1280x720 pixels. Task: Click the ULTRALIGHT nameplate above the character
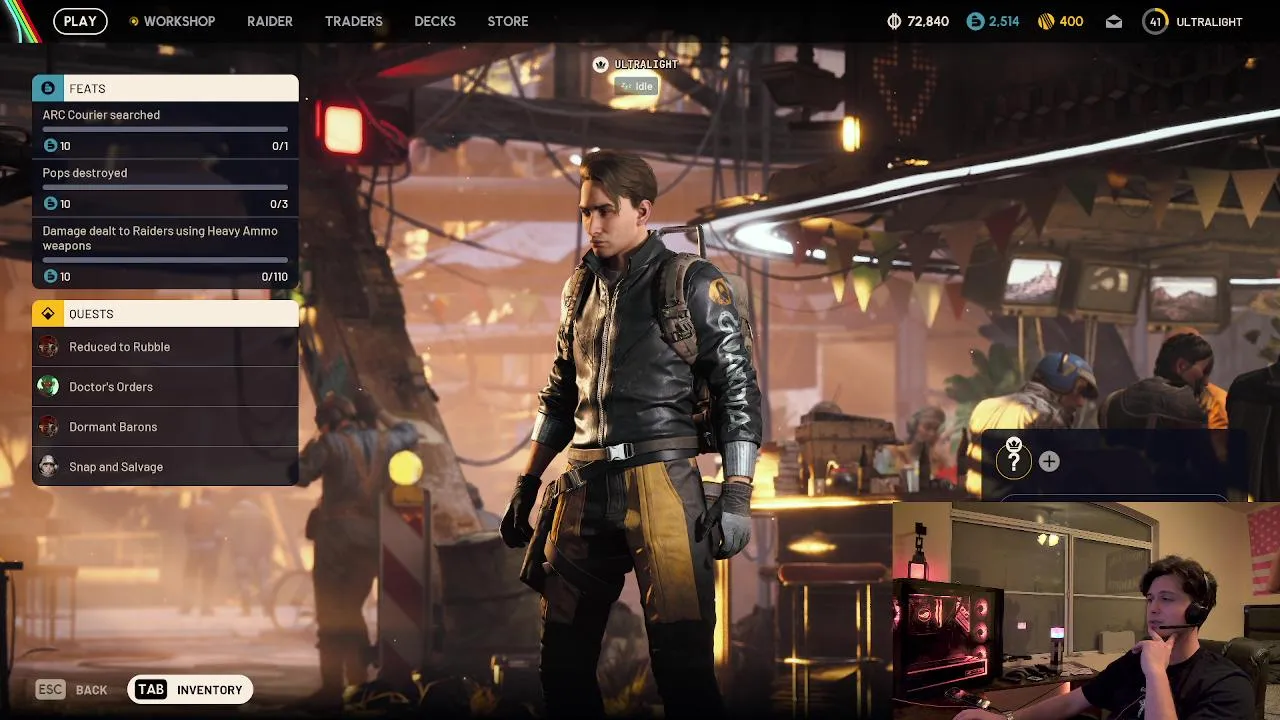(x=646, y=64)
